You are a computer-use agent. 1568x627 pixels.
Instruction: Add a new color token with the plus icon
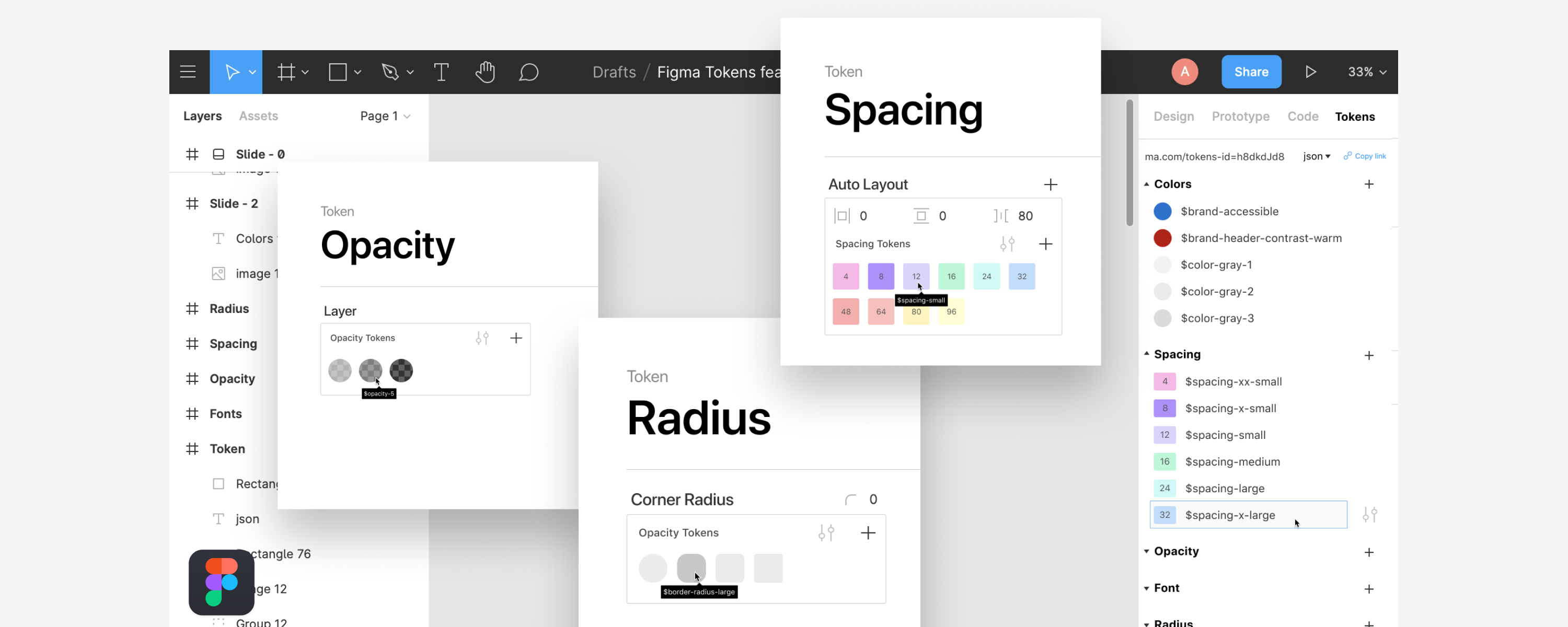(x=1369, y=184)
